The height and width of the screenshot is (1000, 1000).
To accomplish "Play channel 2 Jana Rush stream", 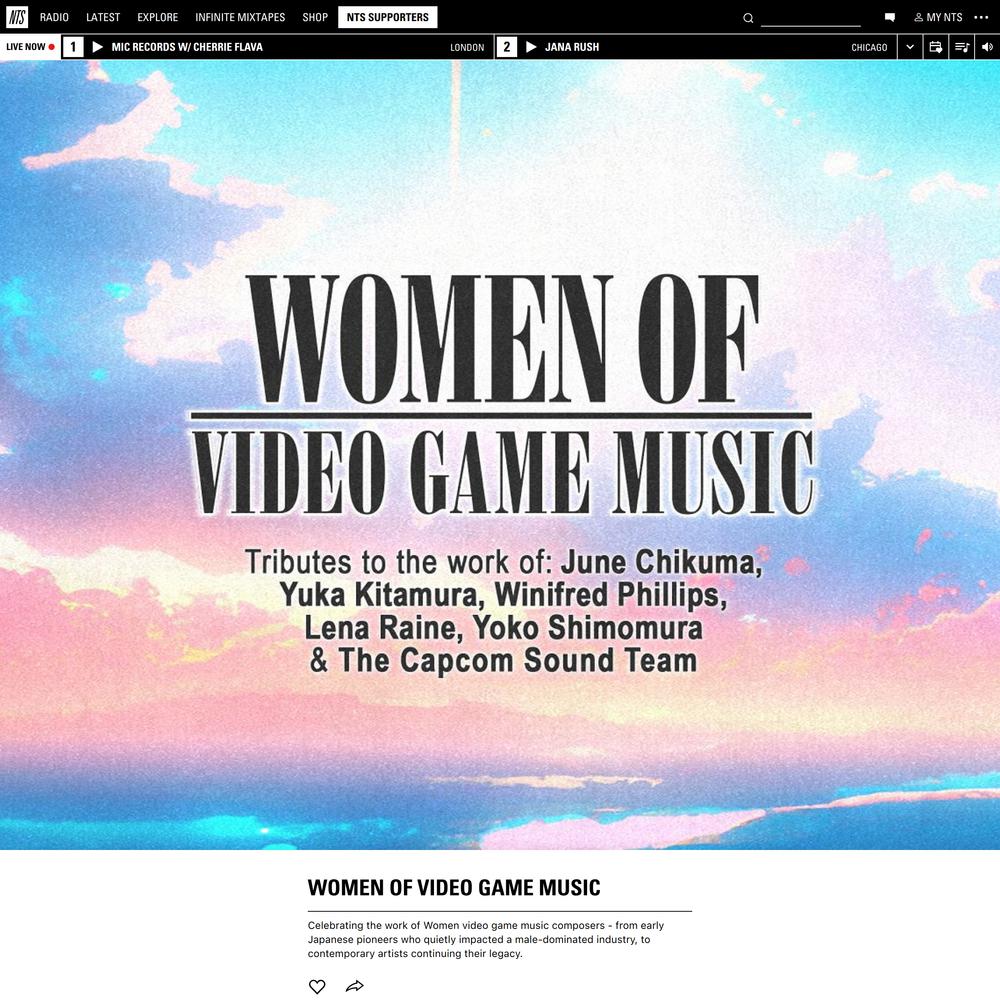I will coord(531,47).
